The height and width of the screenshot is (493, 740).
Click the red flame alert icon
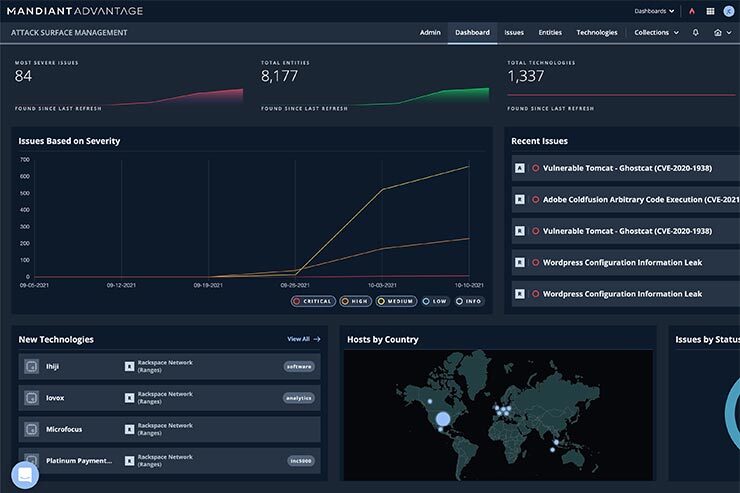pos(692,11)
